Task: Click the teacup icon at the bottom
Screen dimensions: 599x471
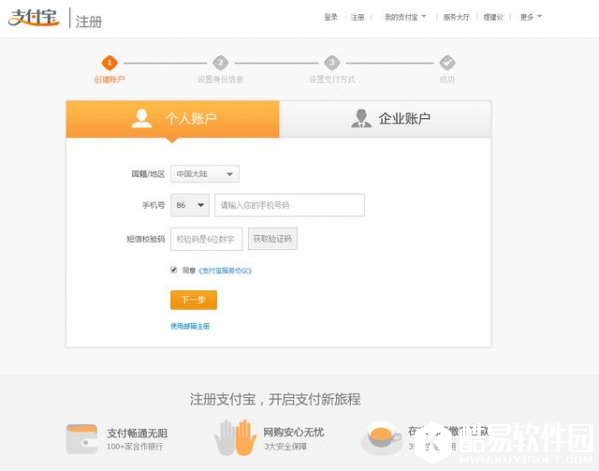Action: [x=381, y=438]
